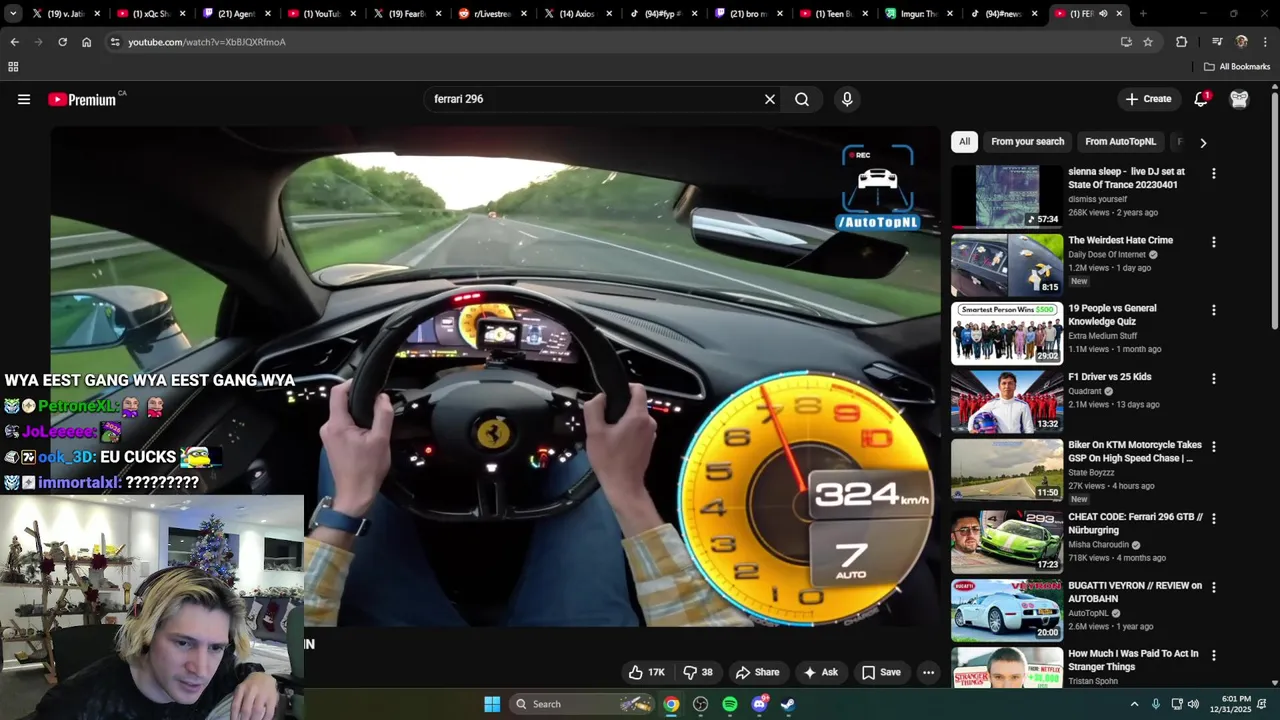Open options for sienna sleep video
This screenshot has height=720, width=1280.
(1214, 174)
